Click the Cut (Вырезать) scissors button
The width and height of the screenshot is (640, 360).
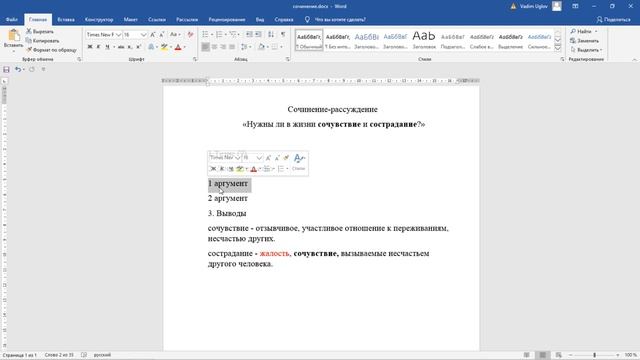(40, 31)
